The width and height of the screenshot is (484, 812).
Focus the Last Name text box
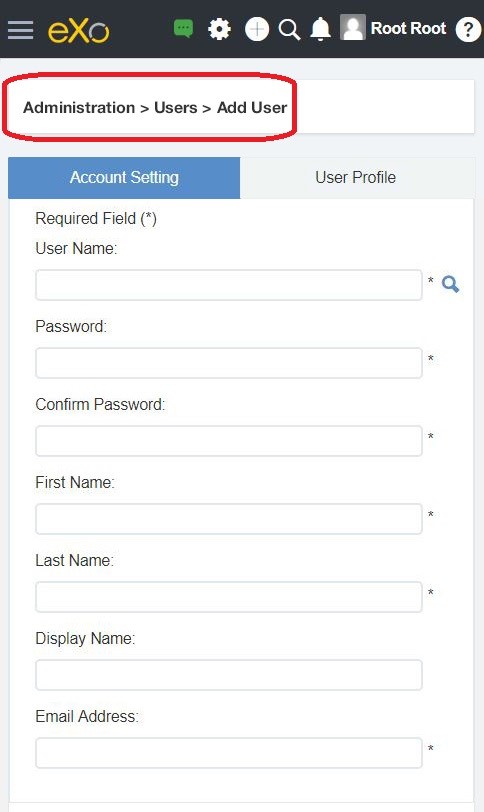coord(229,597)
